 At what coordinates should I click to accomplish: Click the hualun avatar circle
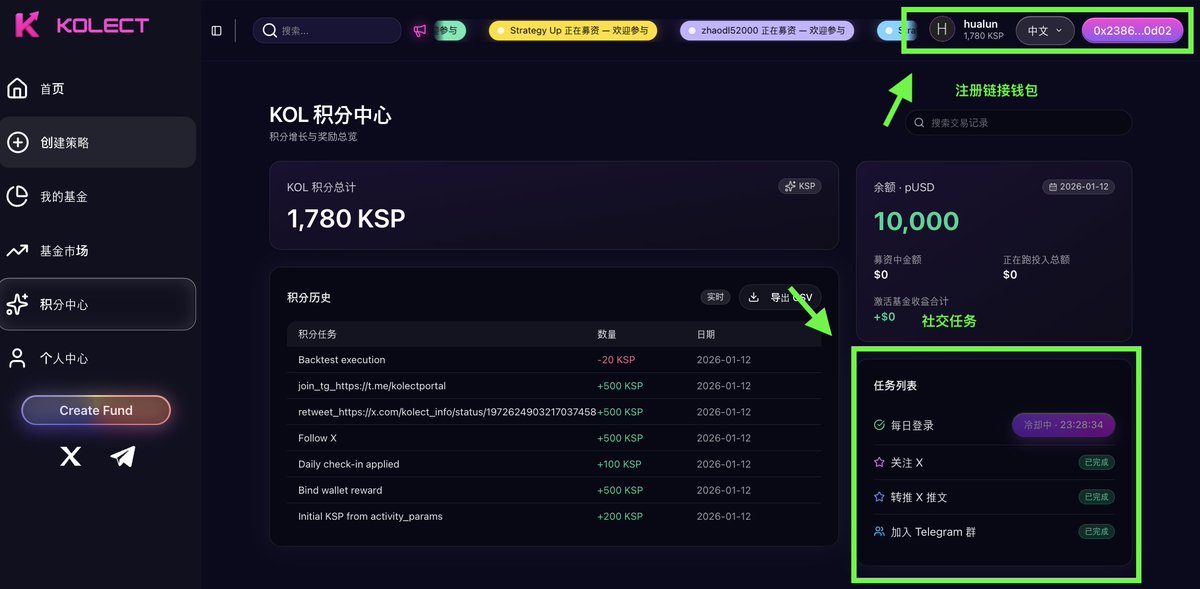pyautogui.click(x=942, y=30)
